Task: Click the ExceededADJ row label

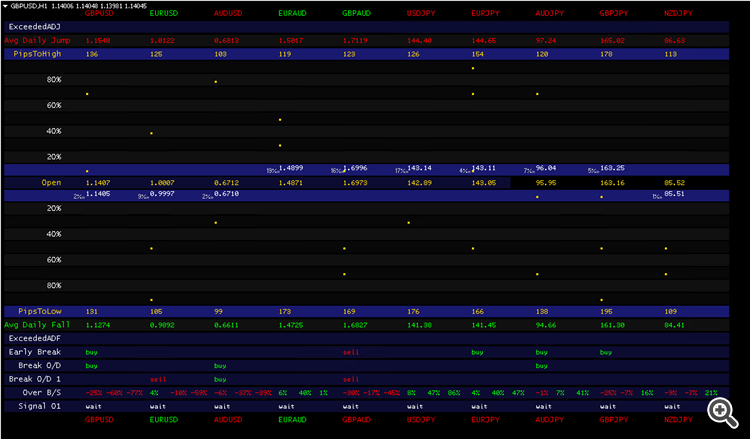Action: tap(34, 27)
